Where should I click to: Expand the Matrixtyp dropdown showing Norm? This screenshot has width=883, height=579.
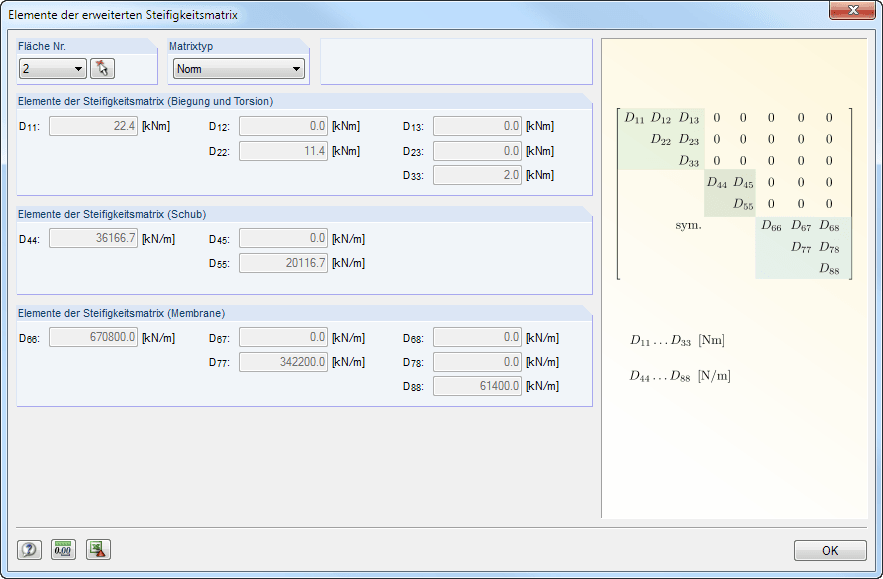tap(239, 69)
